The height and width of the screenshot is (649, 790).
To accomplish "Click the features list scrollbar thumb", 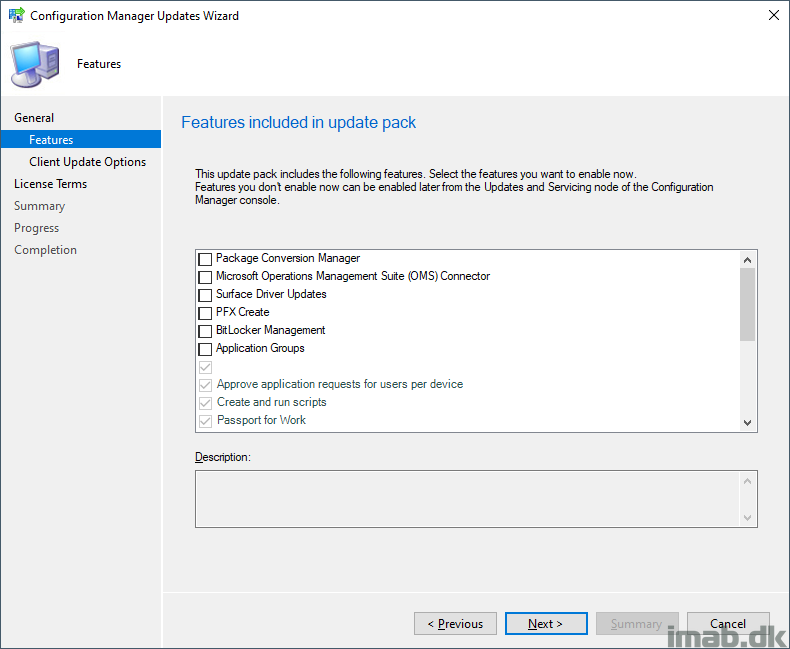I will 747,304.
